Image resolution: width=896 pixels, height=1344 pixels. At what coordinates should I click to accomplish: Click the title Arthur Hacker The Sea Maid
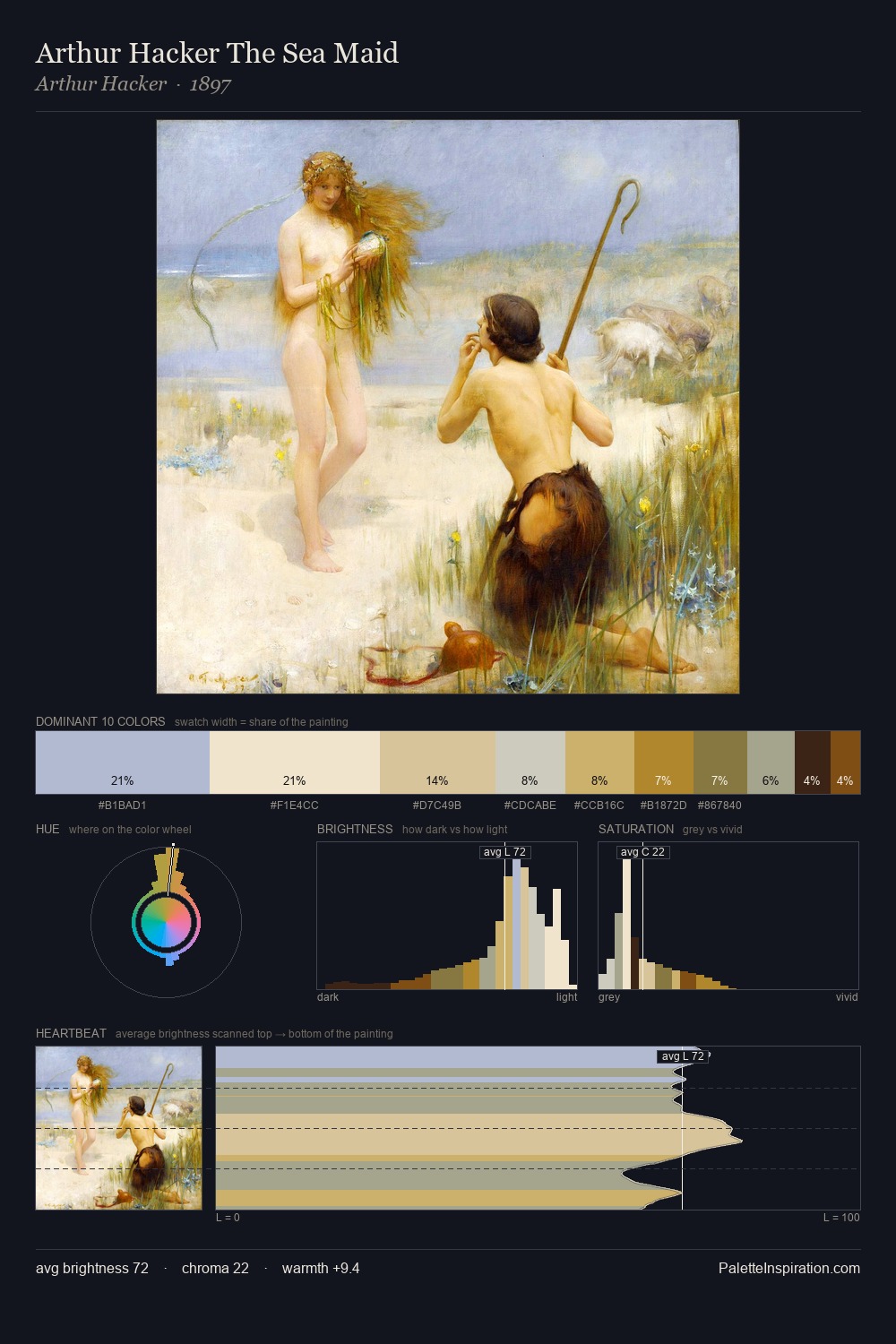217,54
